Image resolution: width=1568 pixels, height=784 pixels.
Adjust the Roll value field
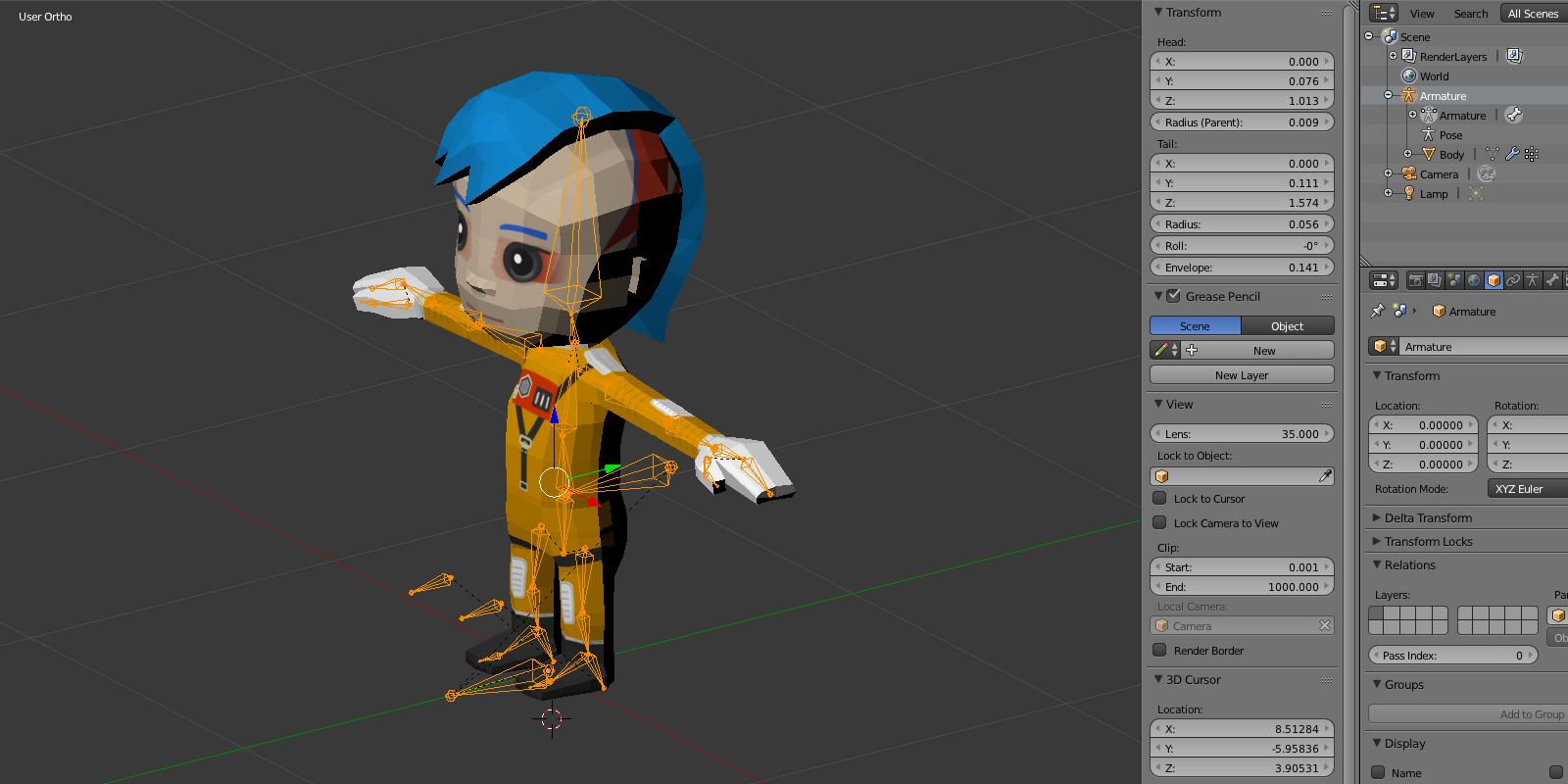(x=1242, y=245)
